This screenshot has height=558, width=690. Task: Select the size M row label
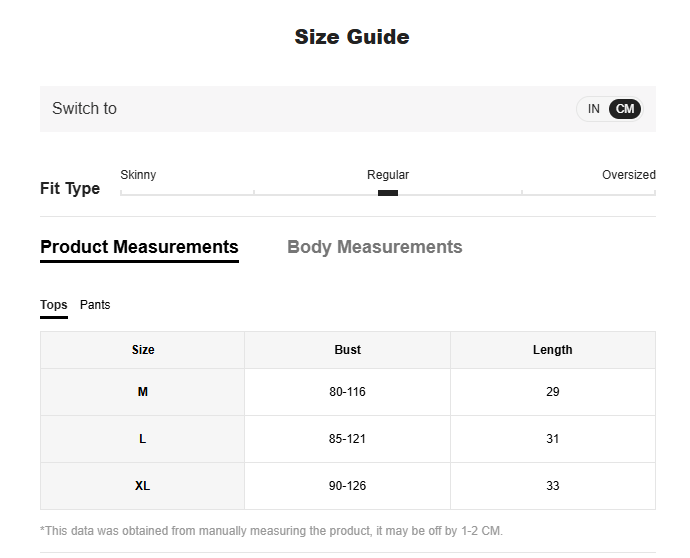143,392
